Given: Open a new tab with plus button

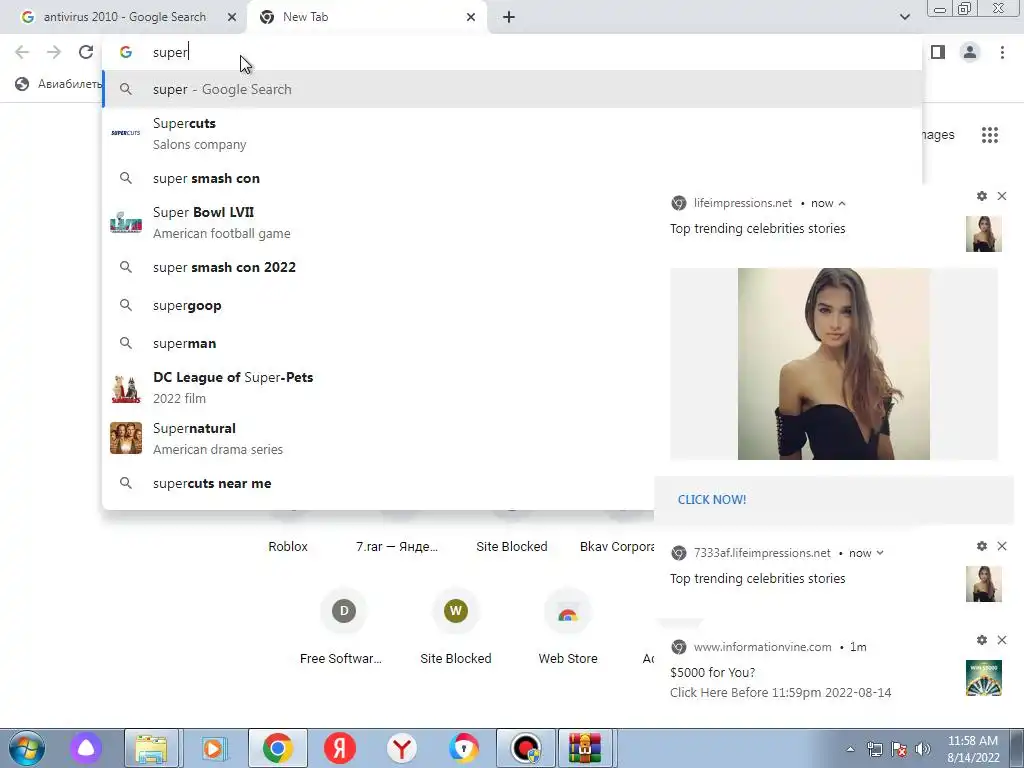Looking at the screenshot, I should pyautogui.click(x=509, y=17).
